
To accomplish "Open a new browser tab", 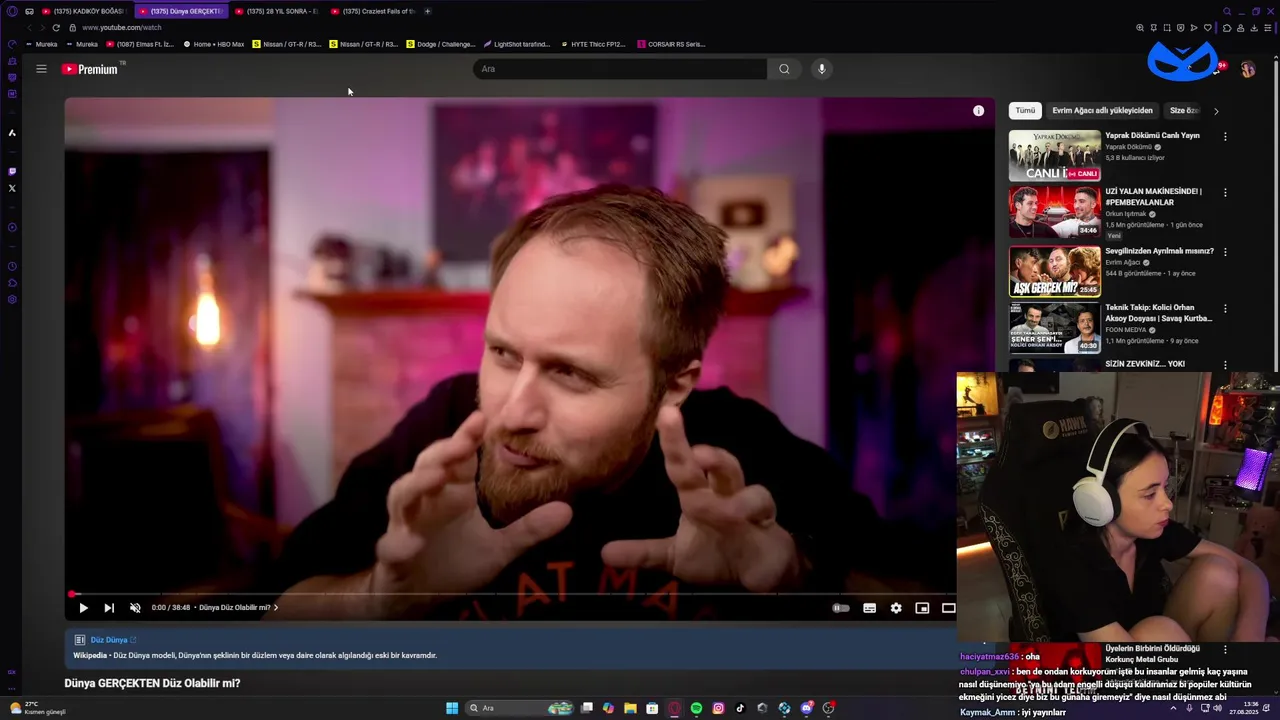I will pos(427,11).
